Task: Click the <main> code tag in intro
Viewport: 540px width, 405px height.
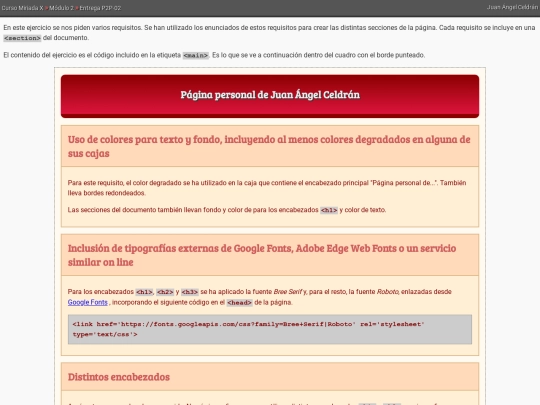Action: tap(196, 55)
